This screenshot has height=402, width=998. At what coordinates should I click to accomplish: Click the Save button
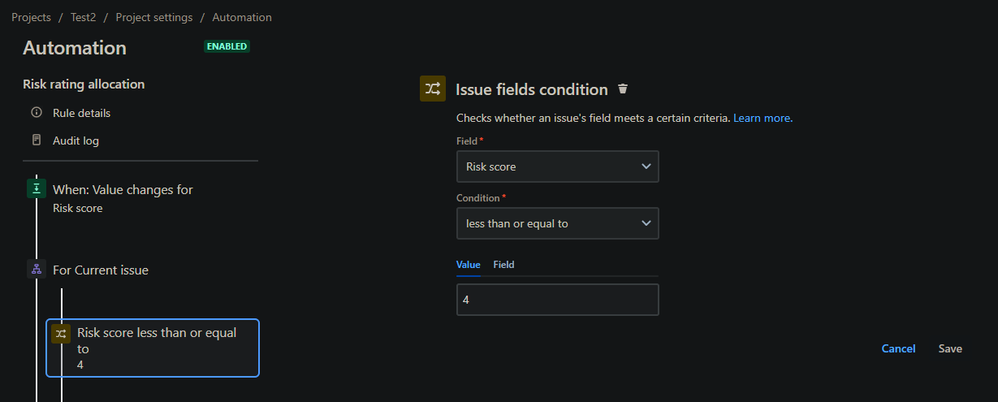point(950,349)
